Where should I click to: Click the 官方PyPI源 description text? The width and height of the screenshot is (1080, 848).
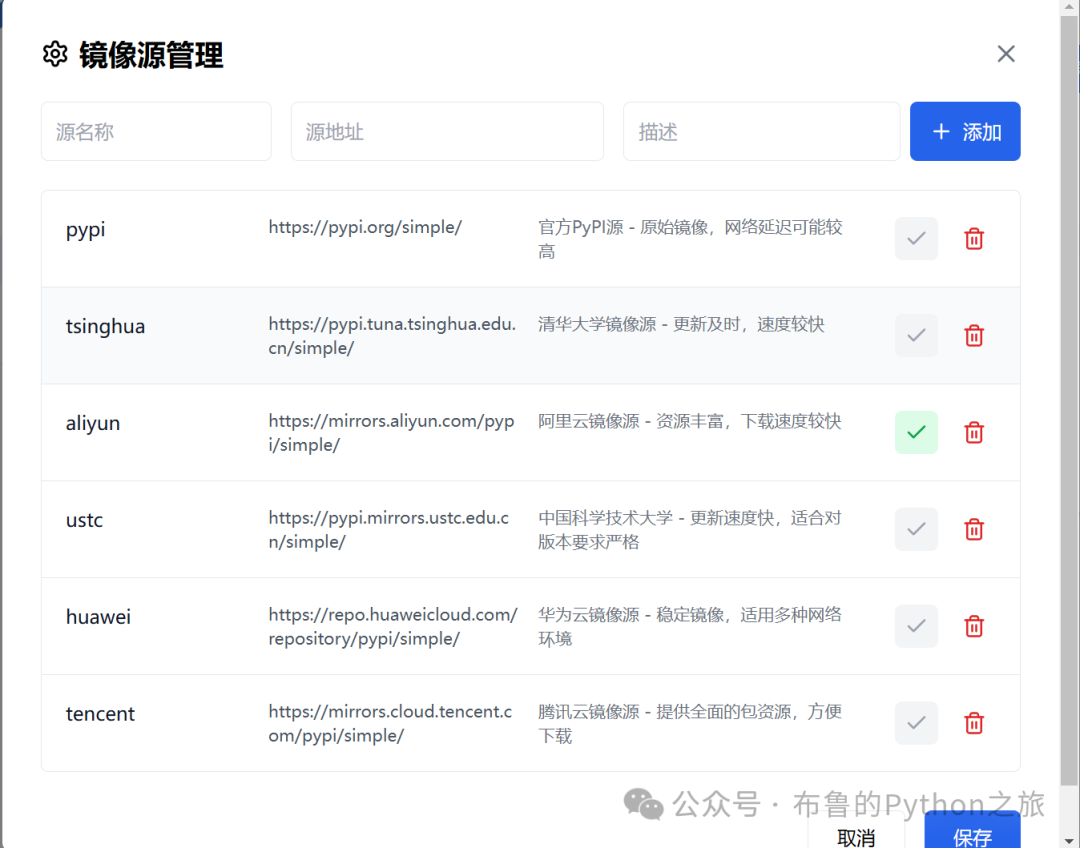point(690,239)
